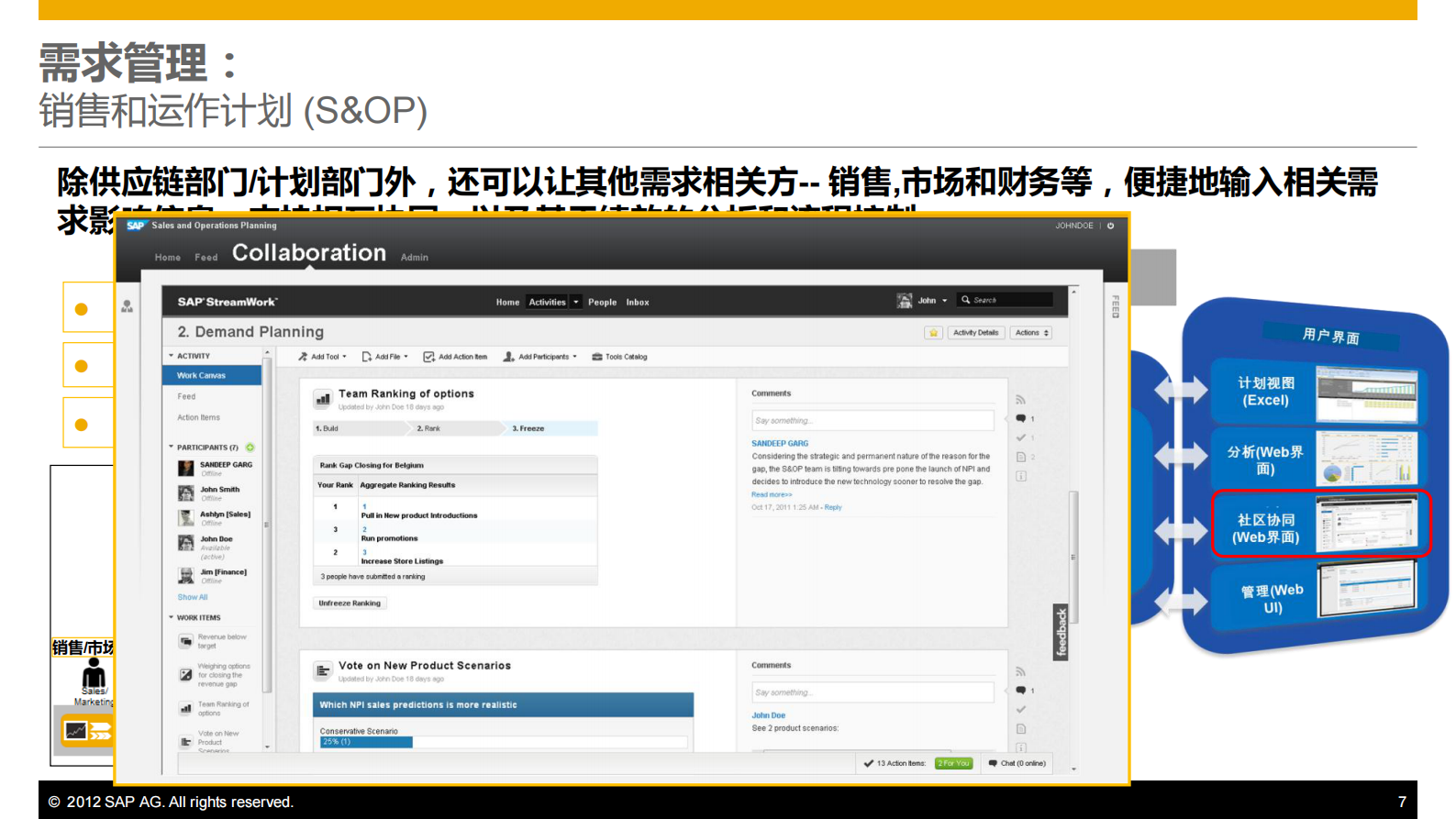Click the StreamWork Search field
Image resolution: width=1456 pixels, height=819 pixels.
click(x=1005, y=300)
